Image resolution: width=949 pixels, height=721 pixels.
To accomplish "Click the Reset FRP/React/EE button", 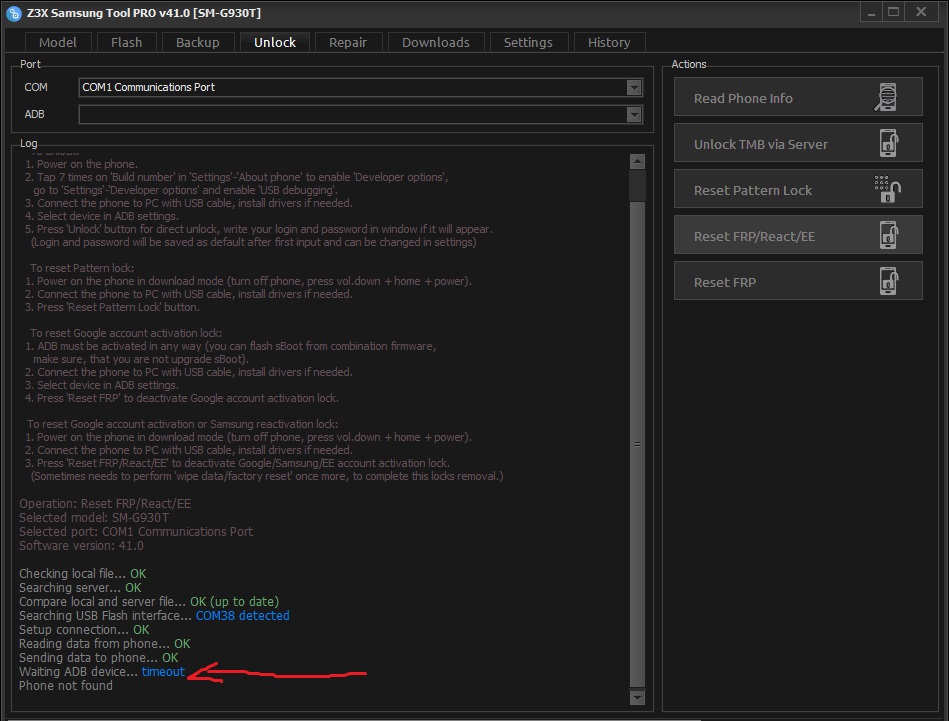I will (798, 235).
